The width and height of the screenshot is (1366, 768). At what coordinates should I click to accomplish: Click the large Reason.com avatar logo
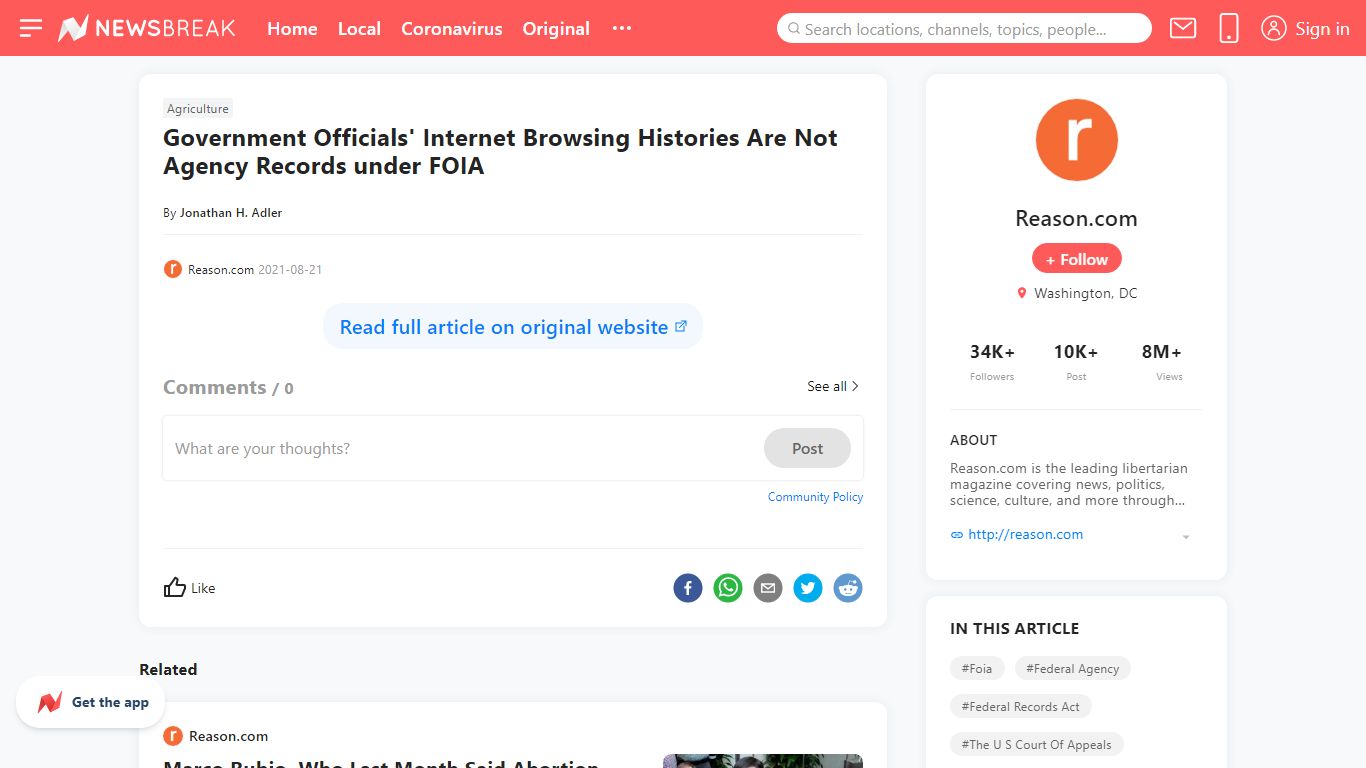1076,140
